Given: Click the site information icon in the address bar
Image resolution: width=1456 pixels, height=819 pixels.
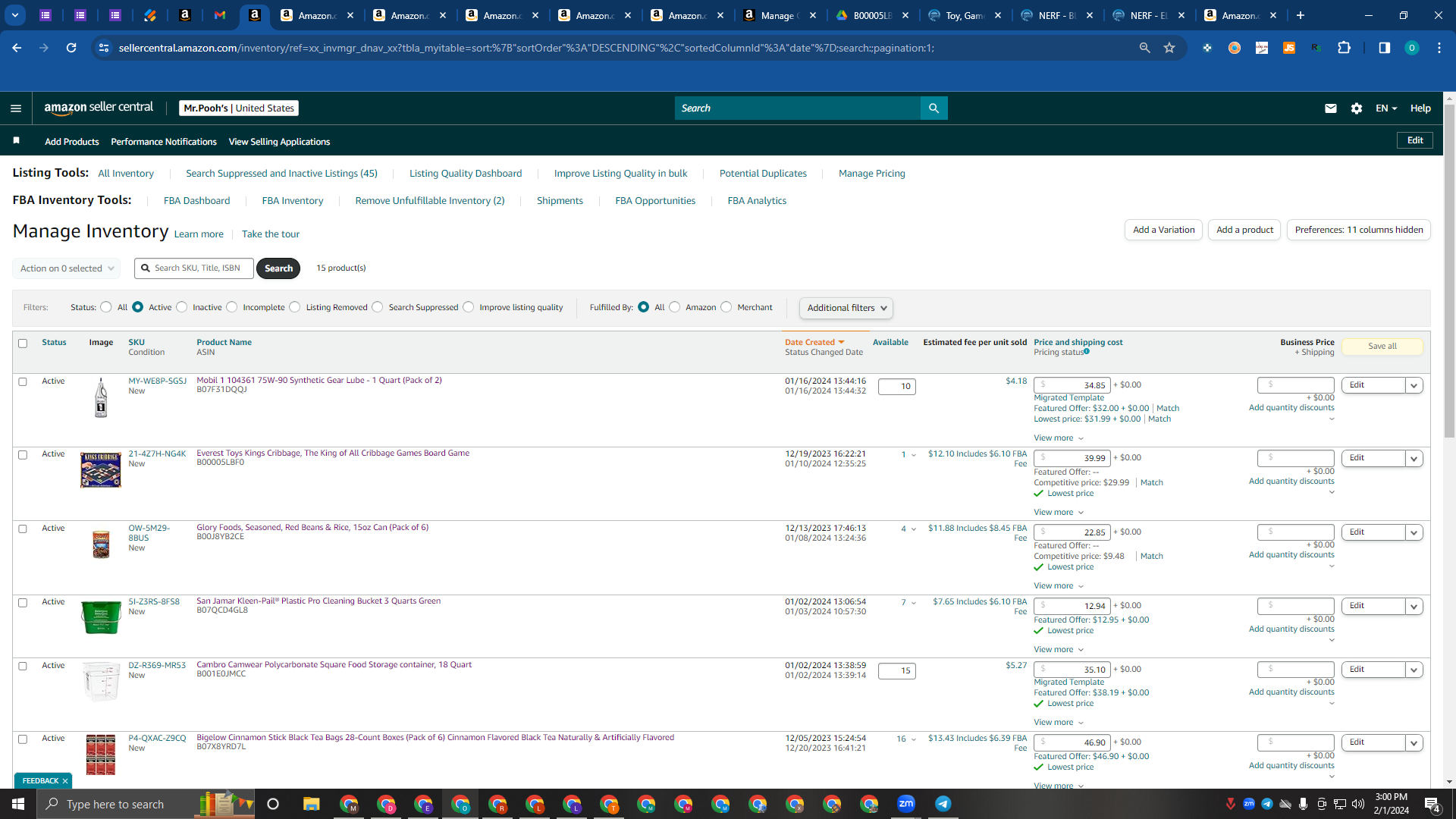Looking at the screenshot, I should 104,48.
